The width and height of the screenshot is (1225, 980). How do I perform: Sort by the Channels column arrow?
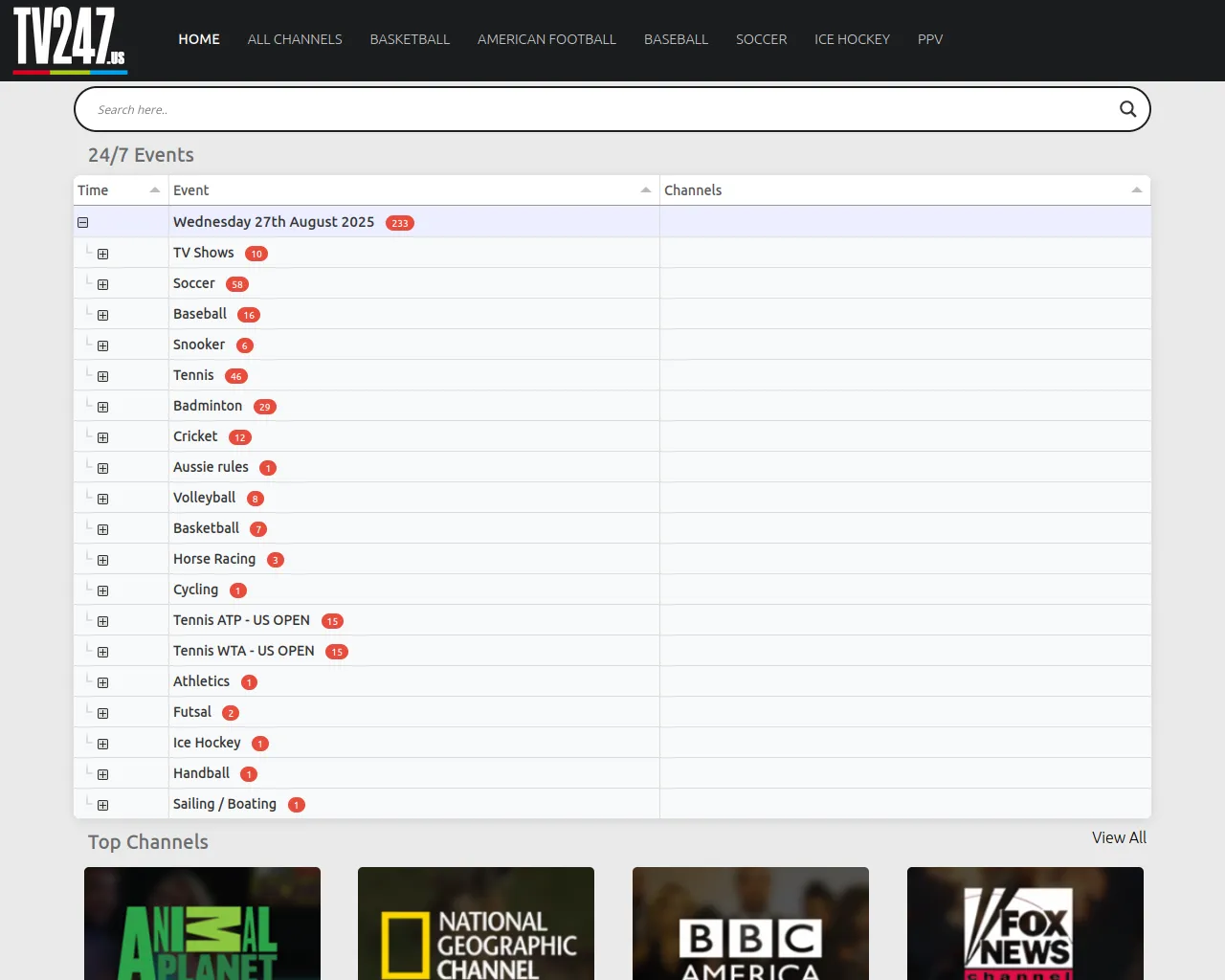(x=1136, y=190)
